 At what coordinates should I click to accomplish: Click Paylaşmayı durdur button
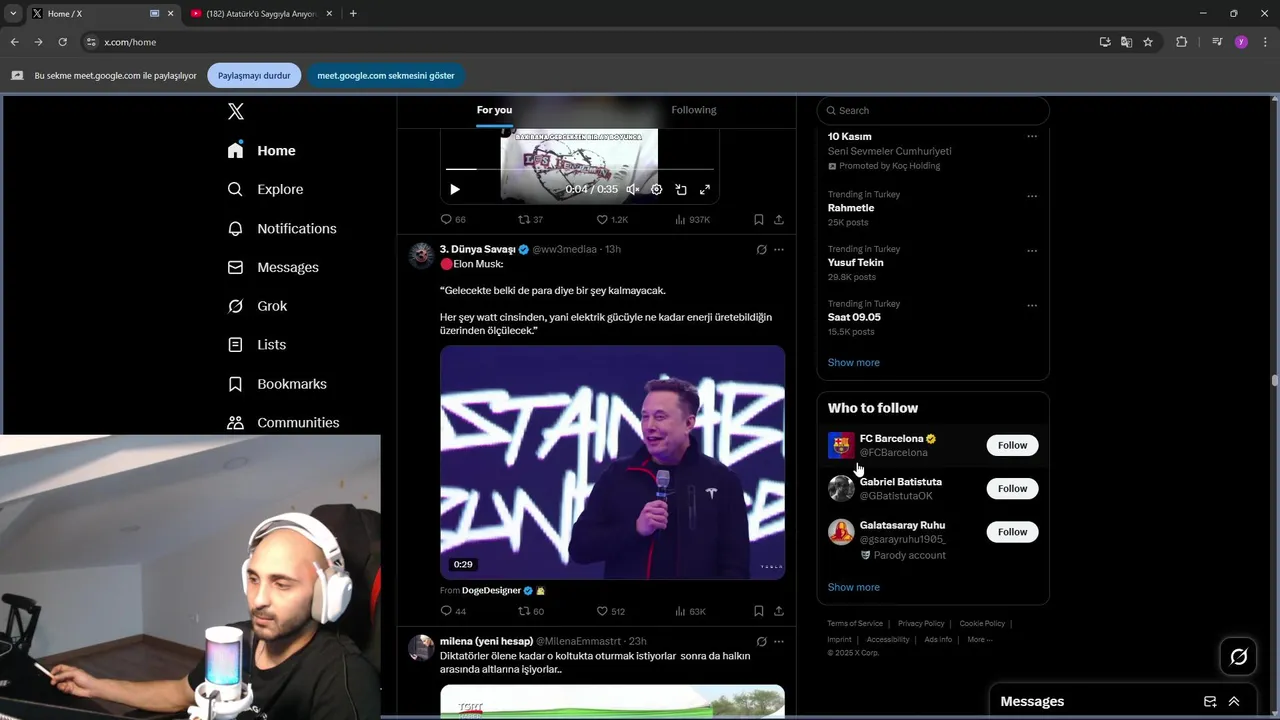point(254,75)
